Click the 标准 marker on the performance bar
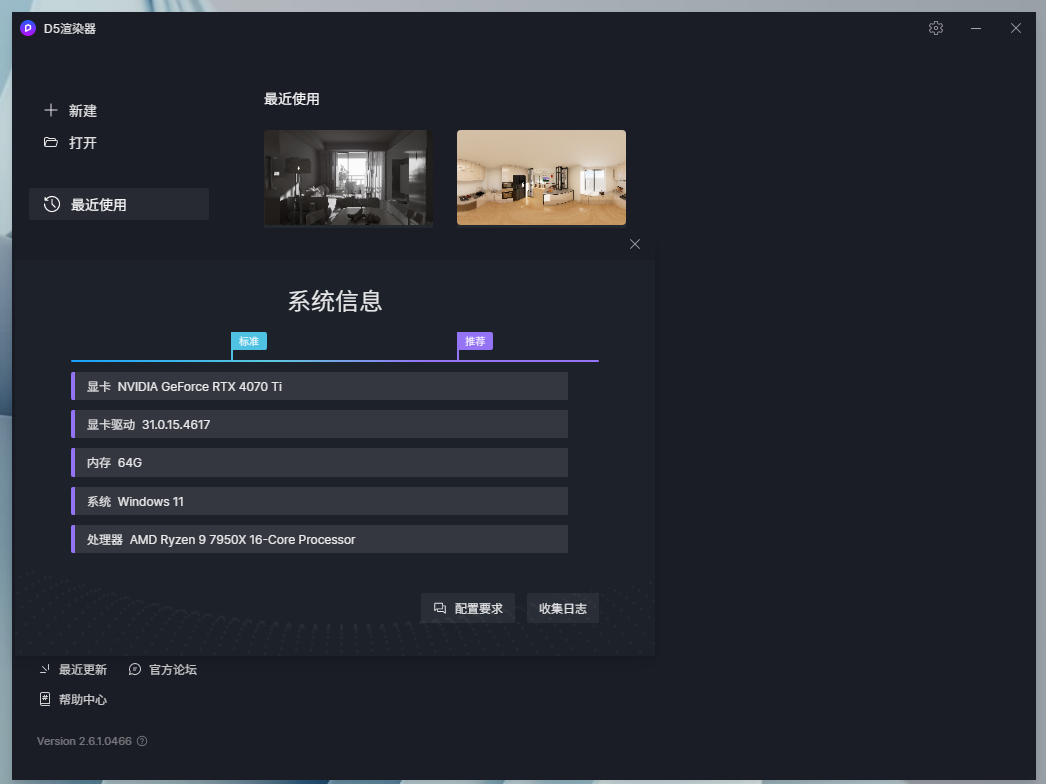This screenshot has width=1046, height=784. point(249,342)
